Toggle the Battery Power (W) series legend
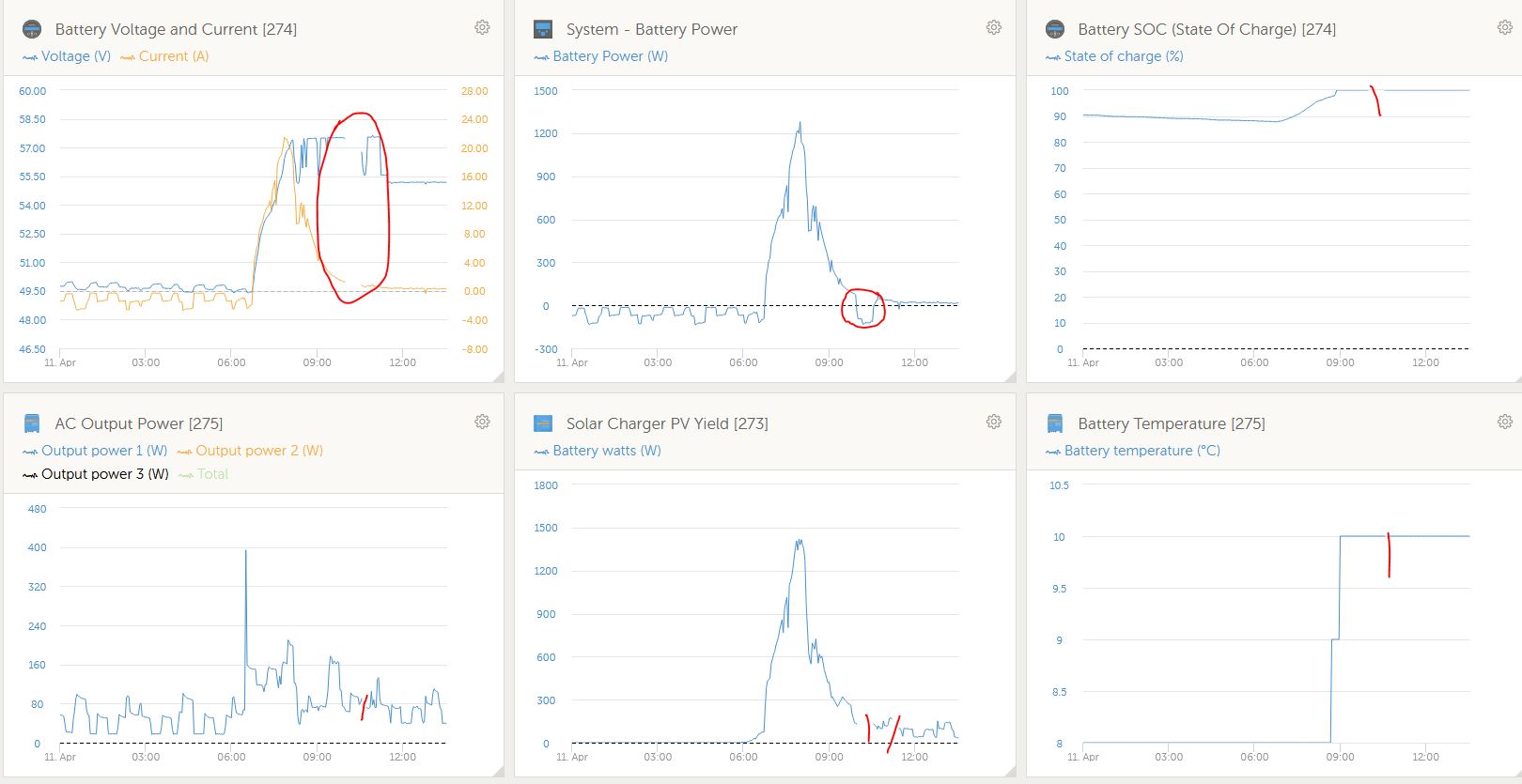The width and height of the screenshot is (1522, 784). click(601, 56)
